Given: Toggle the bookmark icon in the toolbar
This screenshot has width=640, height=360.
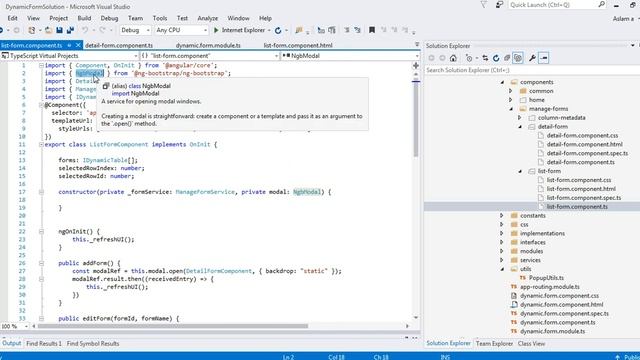Looking at the screenshot, I should click(x=372, y=30).
